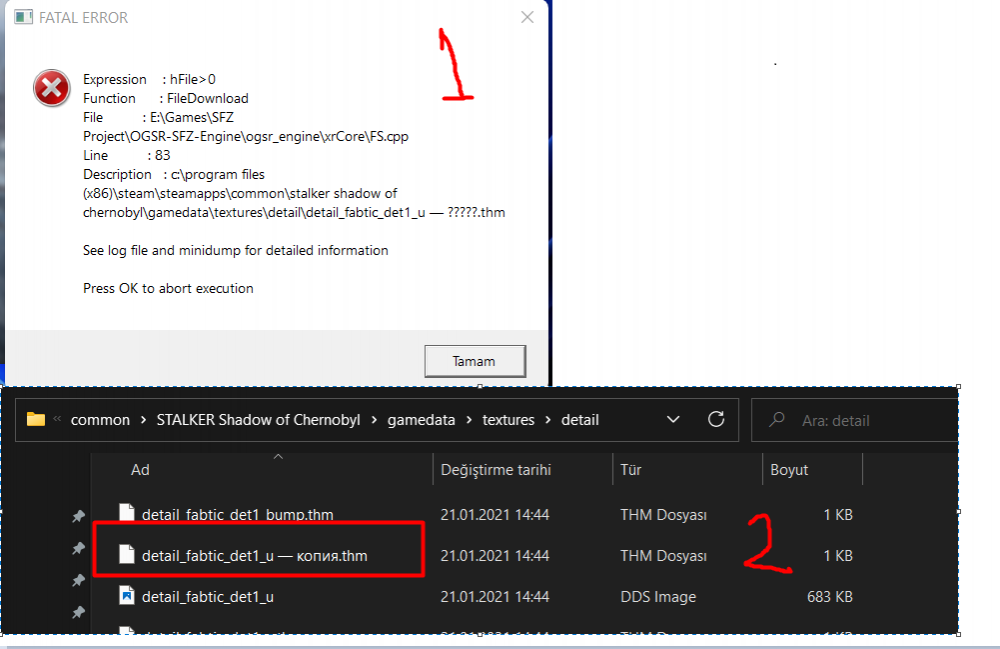Image resolution: width=1000 pixels, height=649 pixels.
Task: Expand chevron after STALKER Shadow of Chernobyl
Action: [x=374, y=420]
